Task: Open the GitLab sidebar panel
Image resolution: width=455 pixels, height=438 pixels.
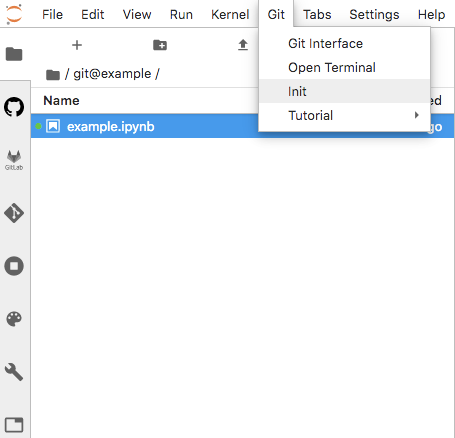Action: (14, 160)
